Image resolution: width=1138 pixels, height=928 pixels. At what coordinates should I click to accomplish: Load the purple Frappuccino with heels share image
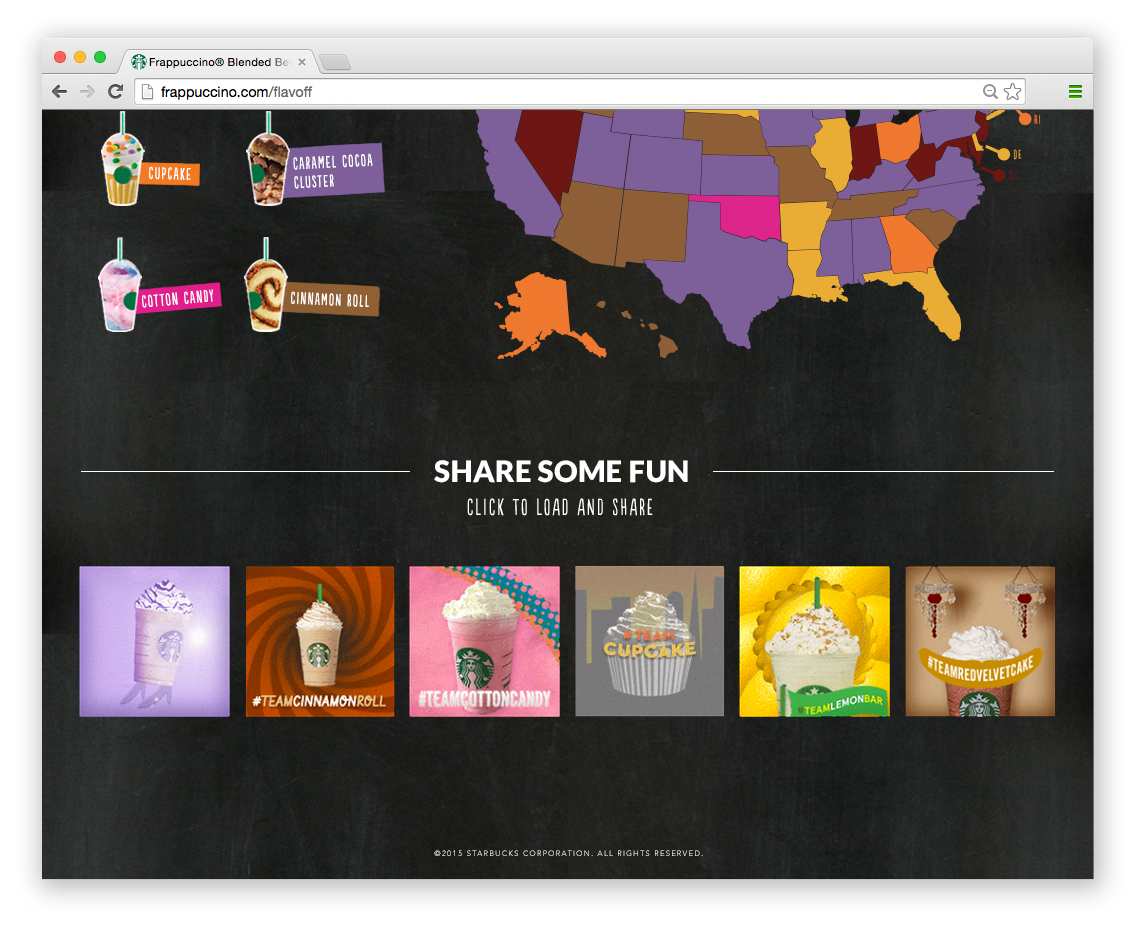pos(155,641)
